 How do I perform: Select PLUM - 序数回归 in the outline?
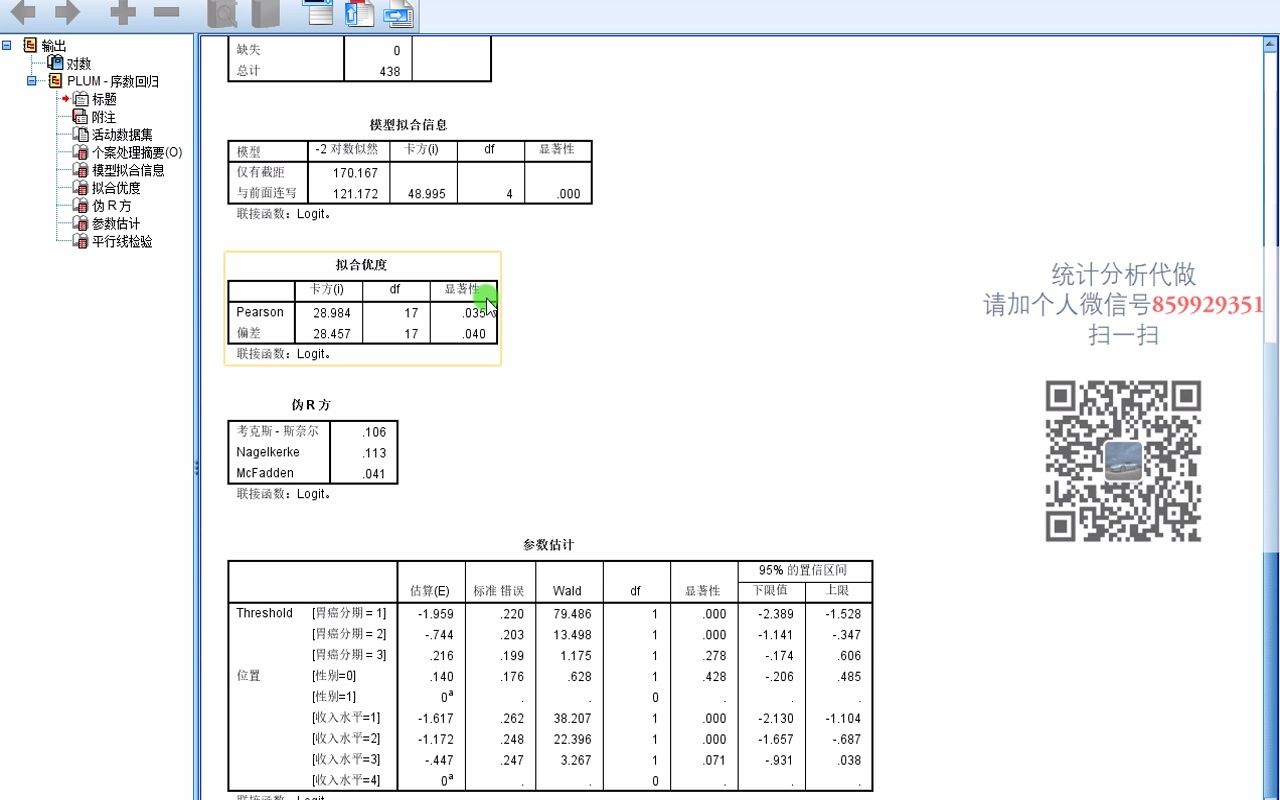point(112,81)
